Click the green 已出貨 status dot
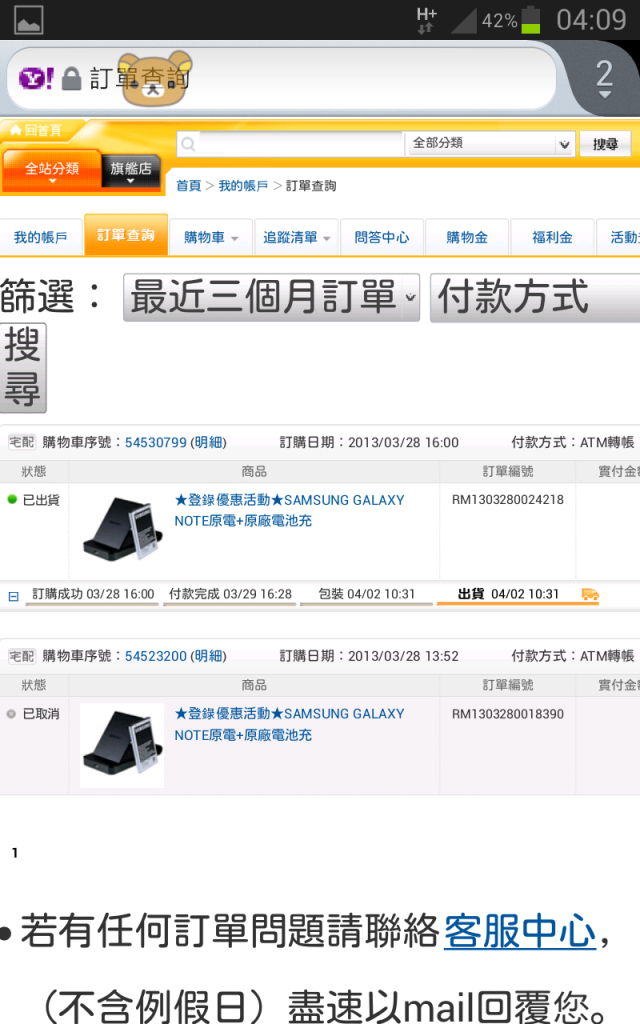 pyautogui.click(x=12, y=500)
